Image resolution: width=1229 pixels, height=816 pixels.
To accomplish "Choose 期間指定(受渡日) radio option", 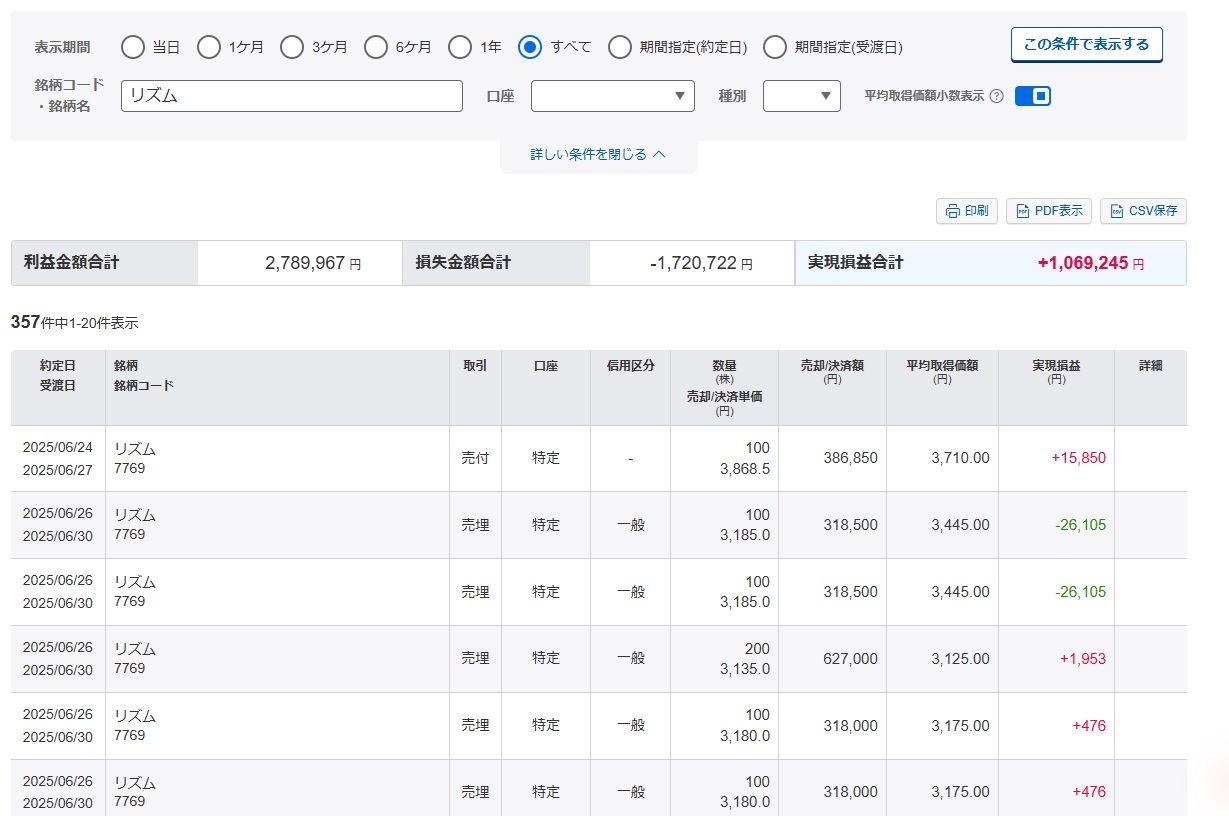I will (x=775, y=47).
